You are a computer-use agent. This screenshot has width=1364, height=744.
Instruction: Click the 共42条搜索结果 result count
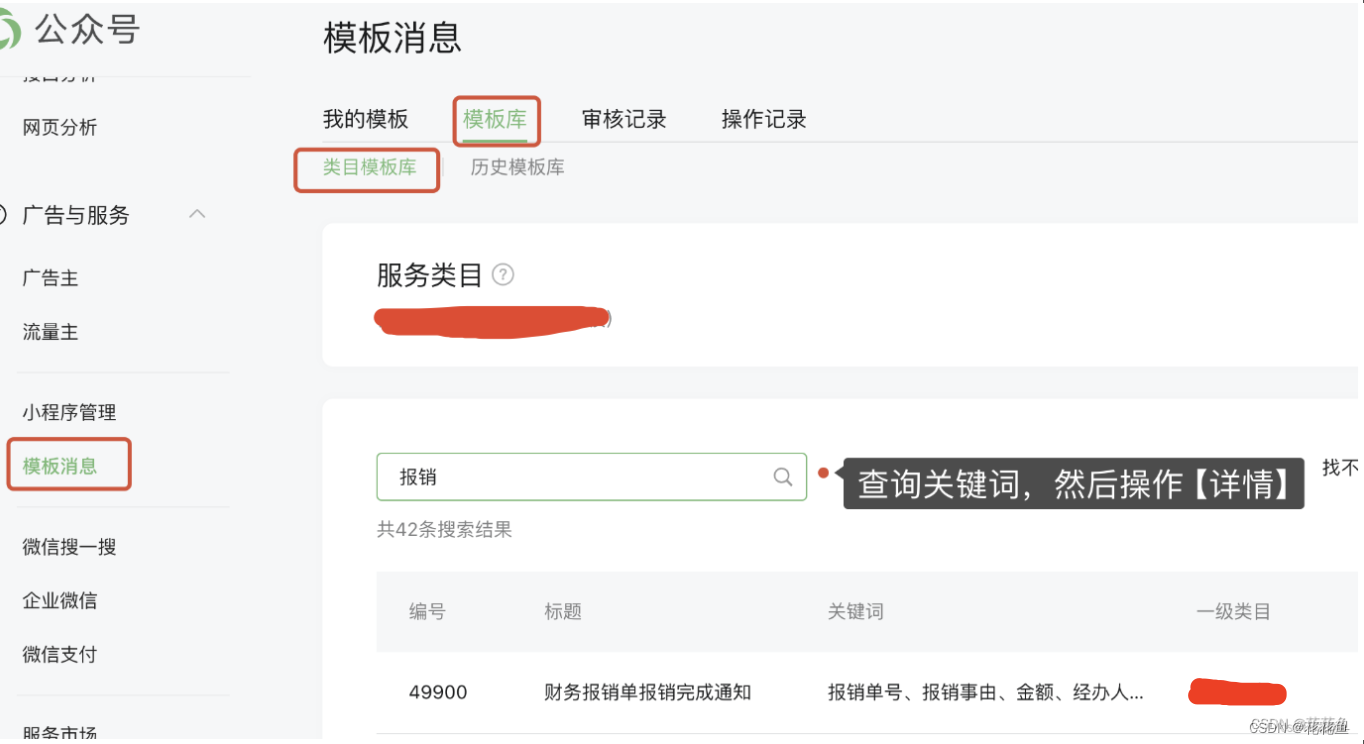click(444, 530)
